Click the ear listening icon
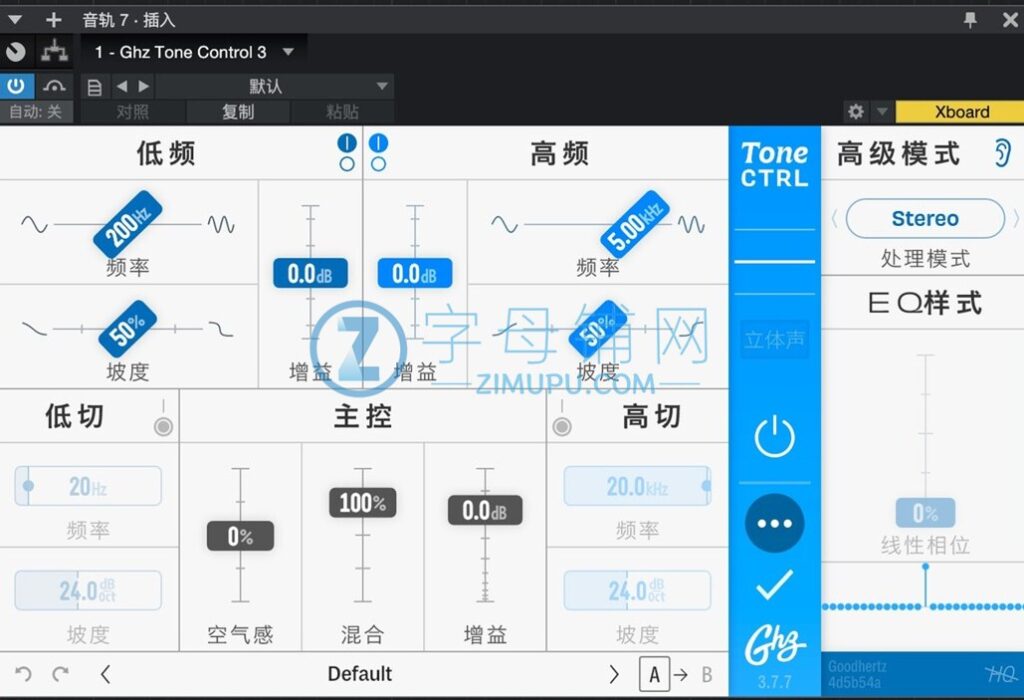 (1001, 153)
